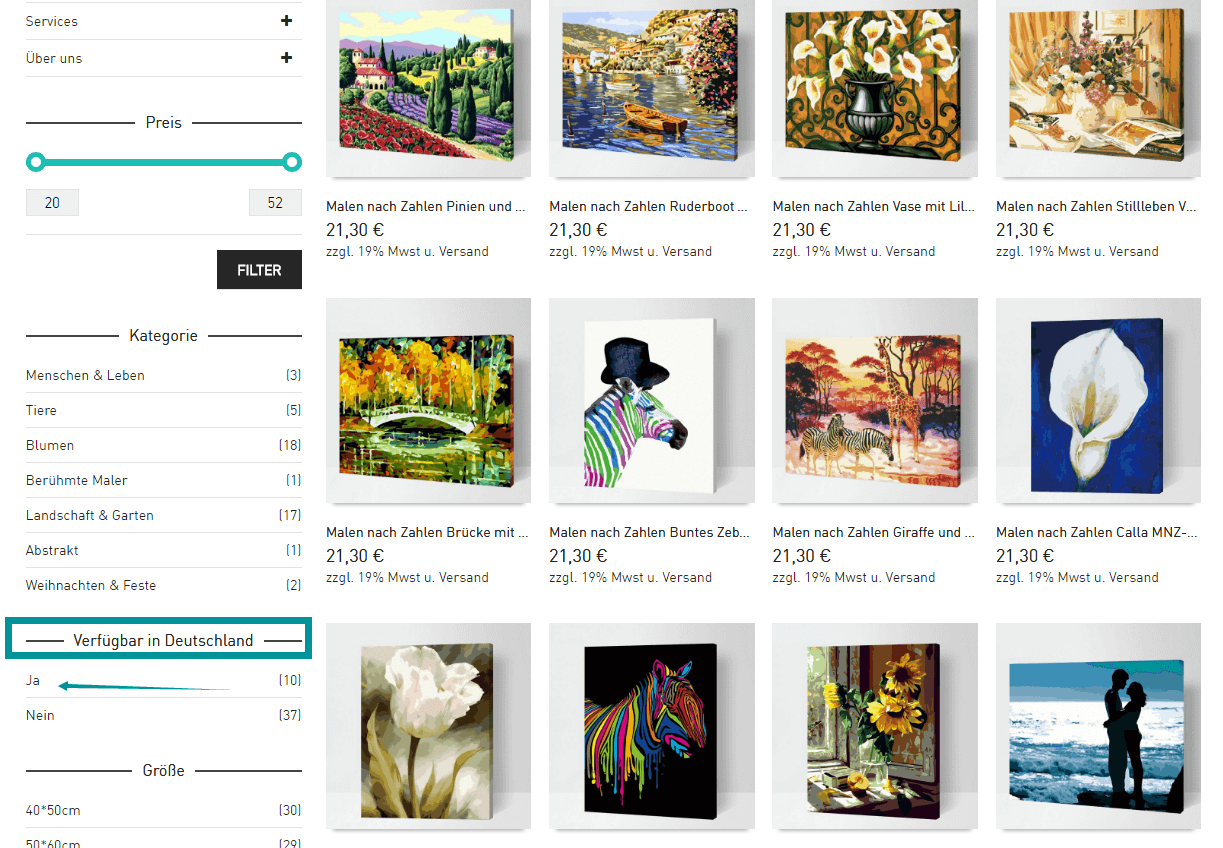The width and height of the screenshot is (1223, 848).
Task: Click the minimum price field showing 20
Action: coord(52,203)
